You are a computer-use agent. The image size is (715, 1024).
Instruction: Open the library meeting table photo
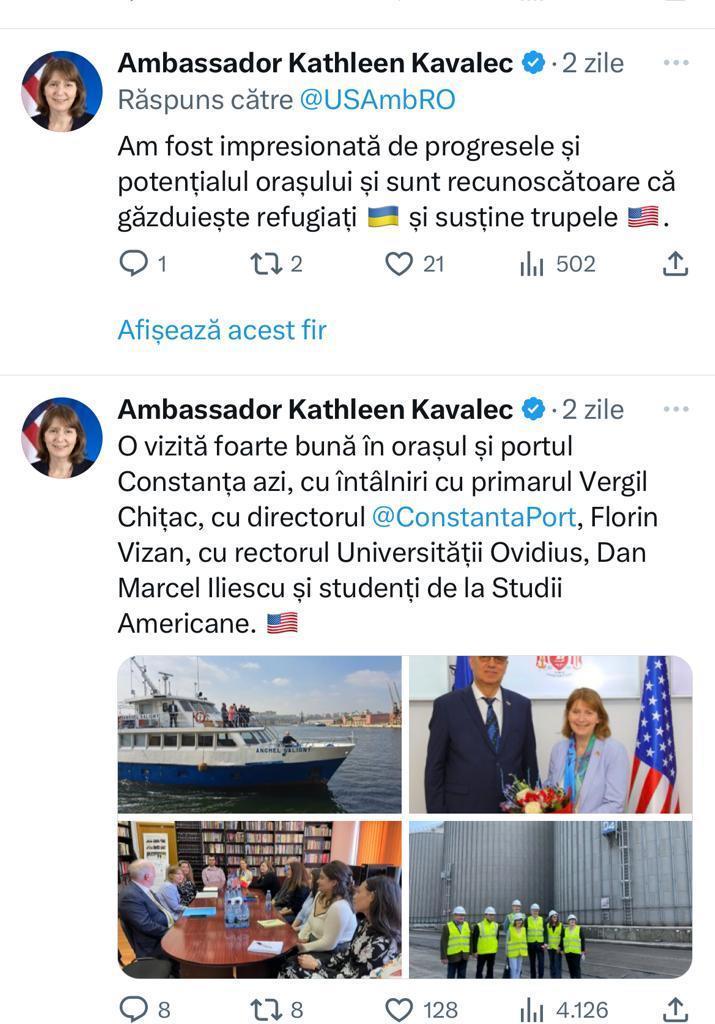(259, 899)
